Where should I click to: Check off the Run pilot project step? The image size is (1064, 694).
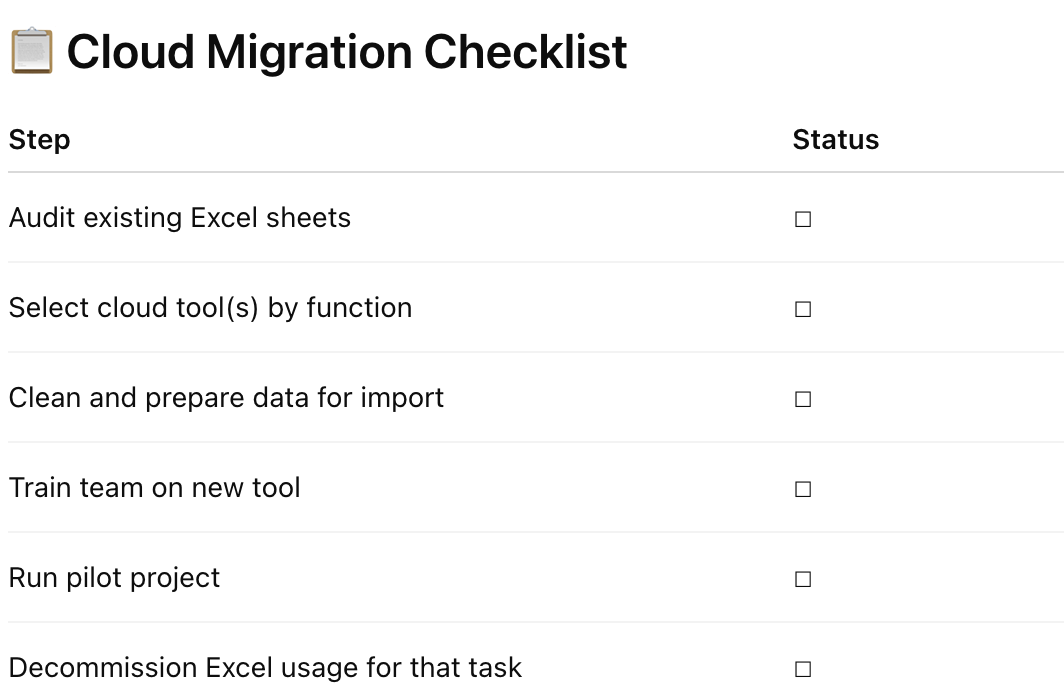802,579
